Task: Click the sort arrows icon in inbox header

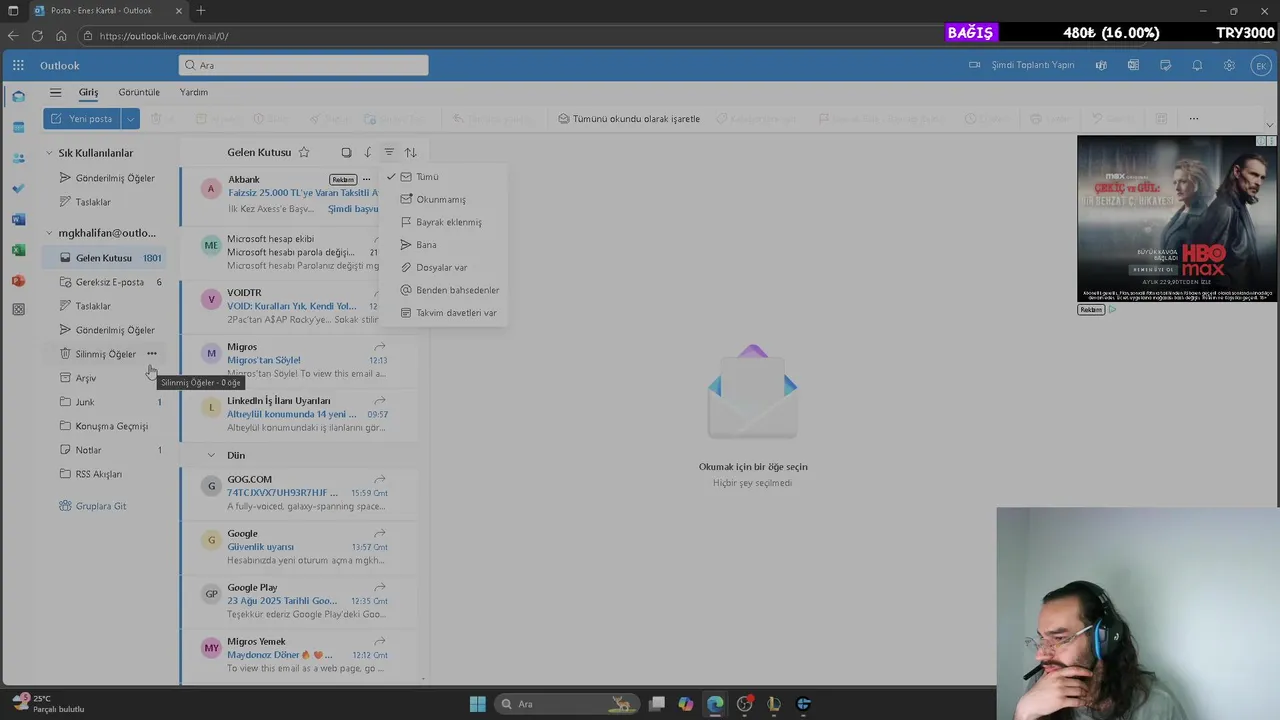Action: 410,152
